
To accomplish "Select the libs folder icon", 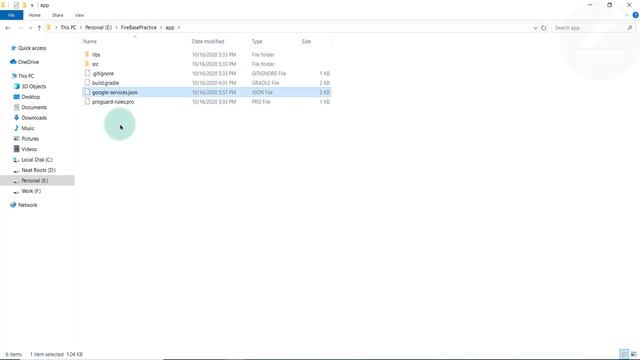I will point(87,54).
